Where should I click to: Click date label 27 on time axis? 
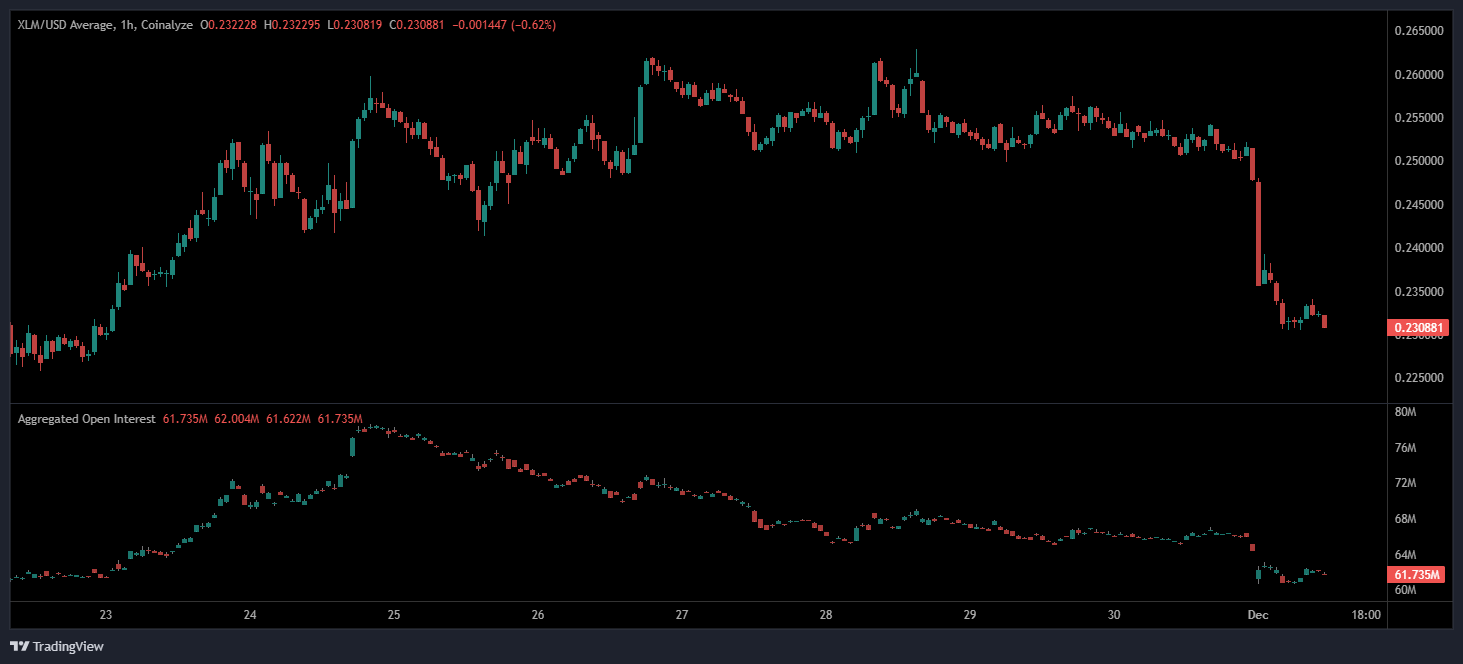(682, 614)
